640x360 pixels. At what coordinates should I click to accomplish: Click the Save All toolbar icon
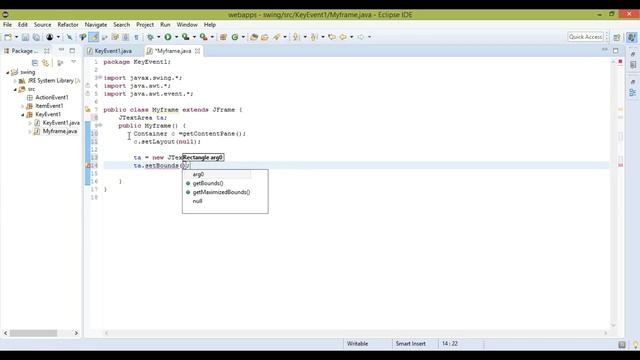[x=36, y=37]
